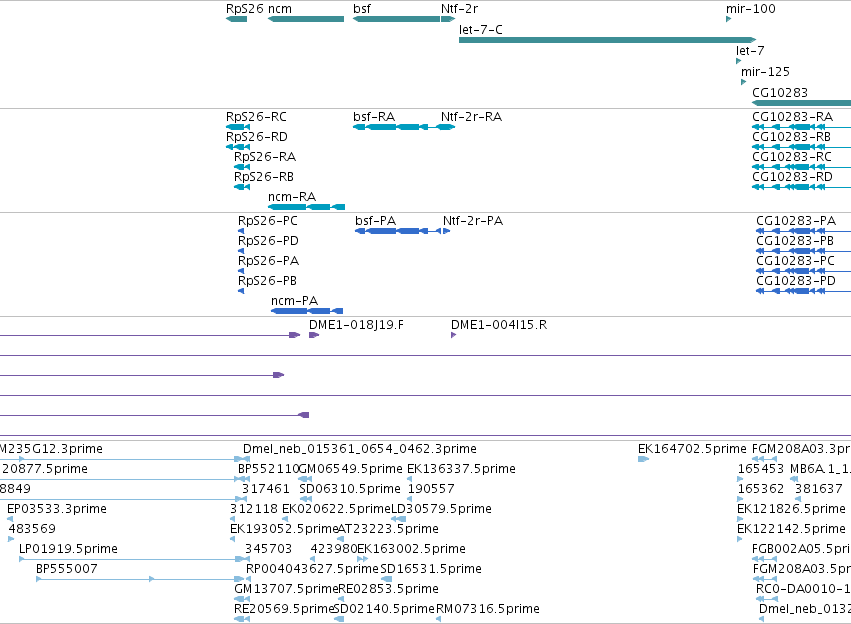This screenshot has height=624, width=851.
Task: Click the SD16531.5prime EST glyph
Action: [x=386, y=579]
